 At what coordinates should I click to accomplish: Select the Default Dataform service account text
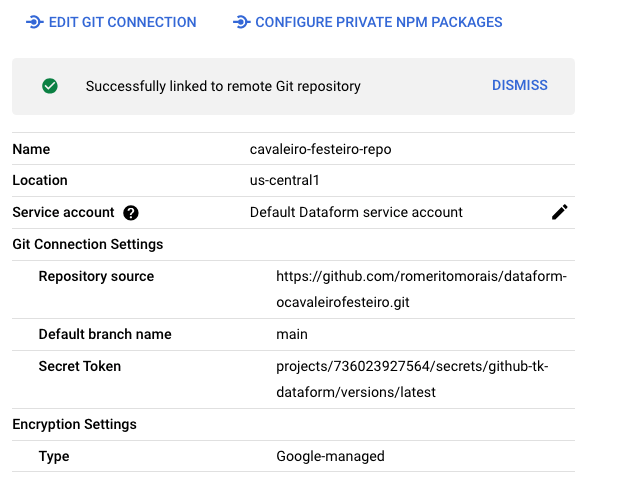point(356,212)
